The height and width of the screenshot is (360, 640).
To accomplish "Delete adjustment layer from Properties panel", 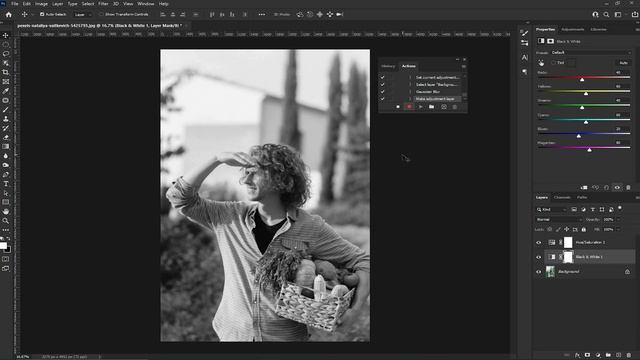I will pyautogui.click(x=629, y=187).
